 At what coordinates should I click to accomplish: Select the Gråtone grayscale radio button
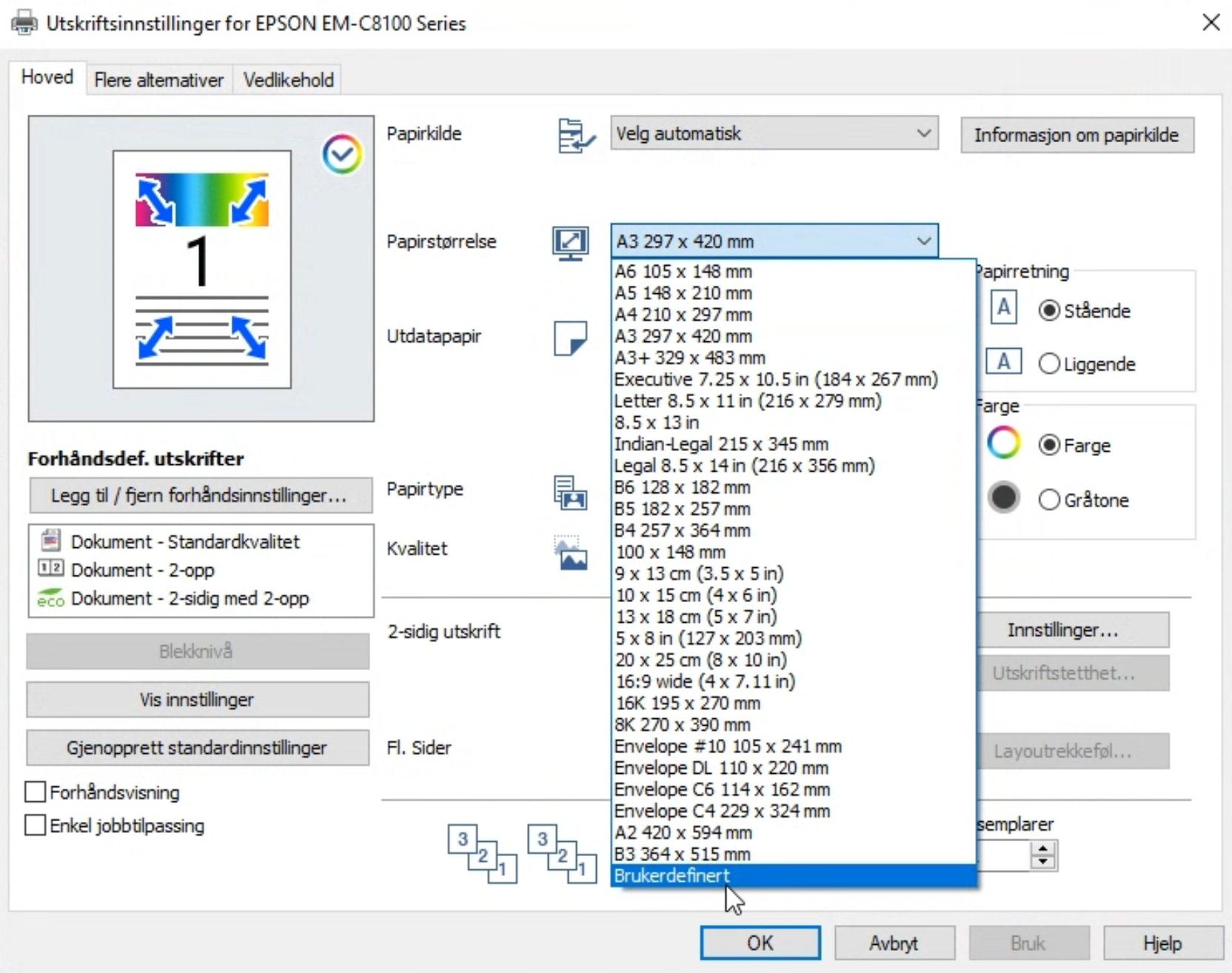coord(1049,500)
